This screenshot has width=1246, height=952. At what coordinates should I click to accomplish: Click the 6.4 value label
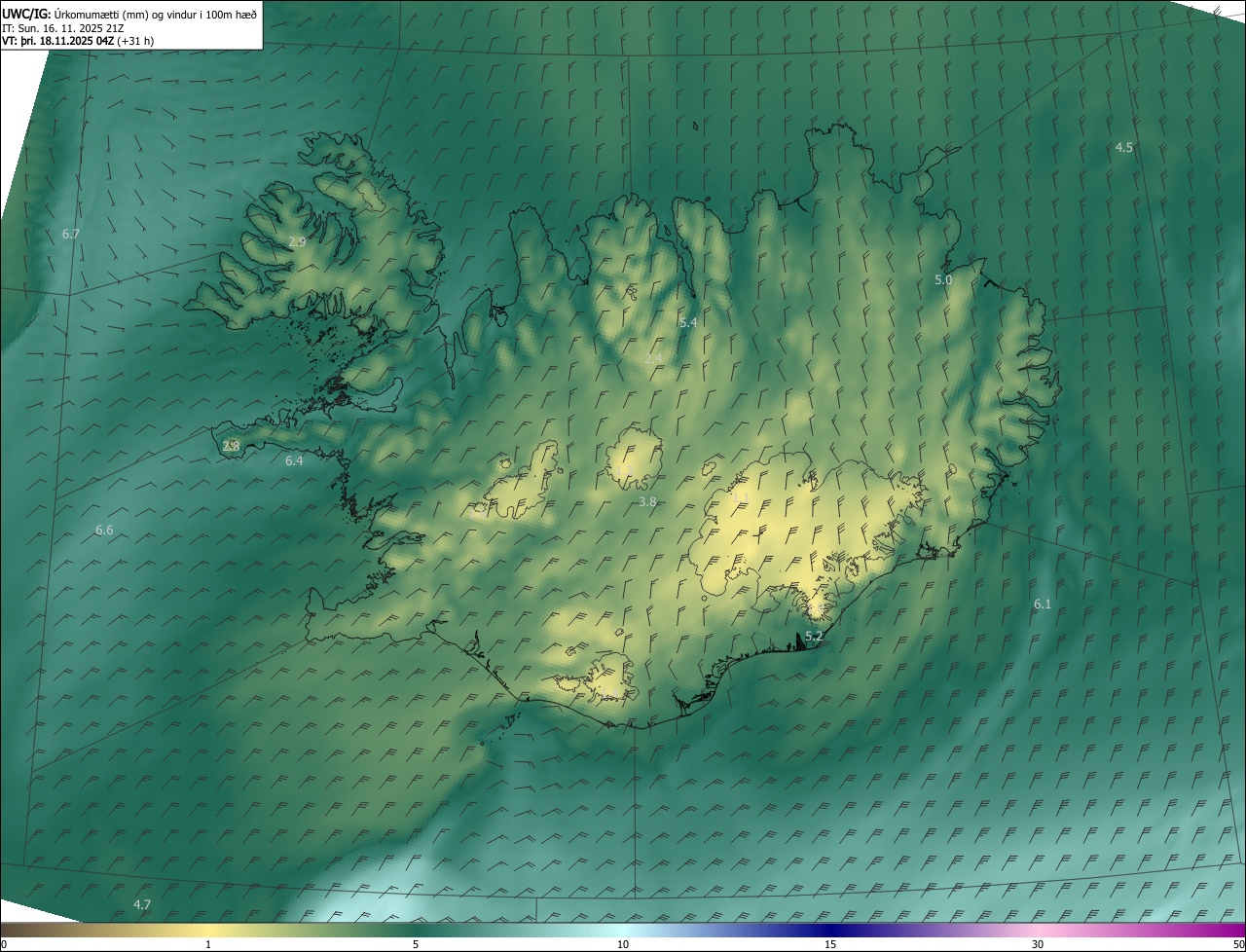tap(294, 461)
